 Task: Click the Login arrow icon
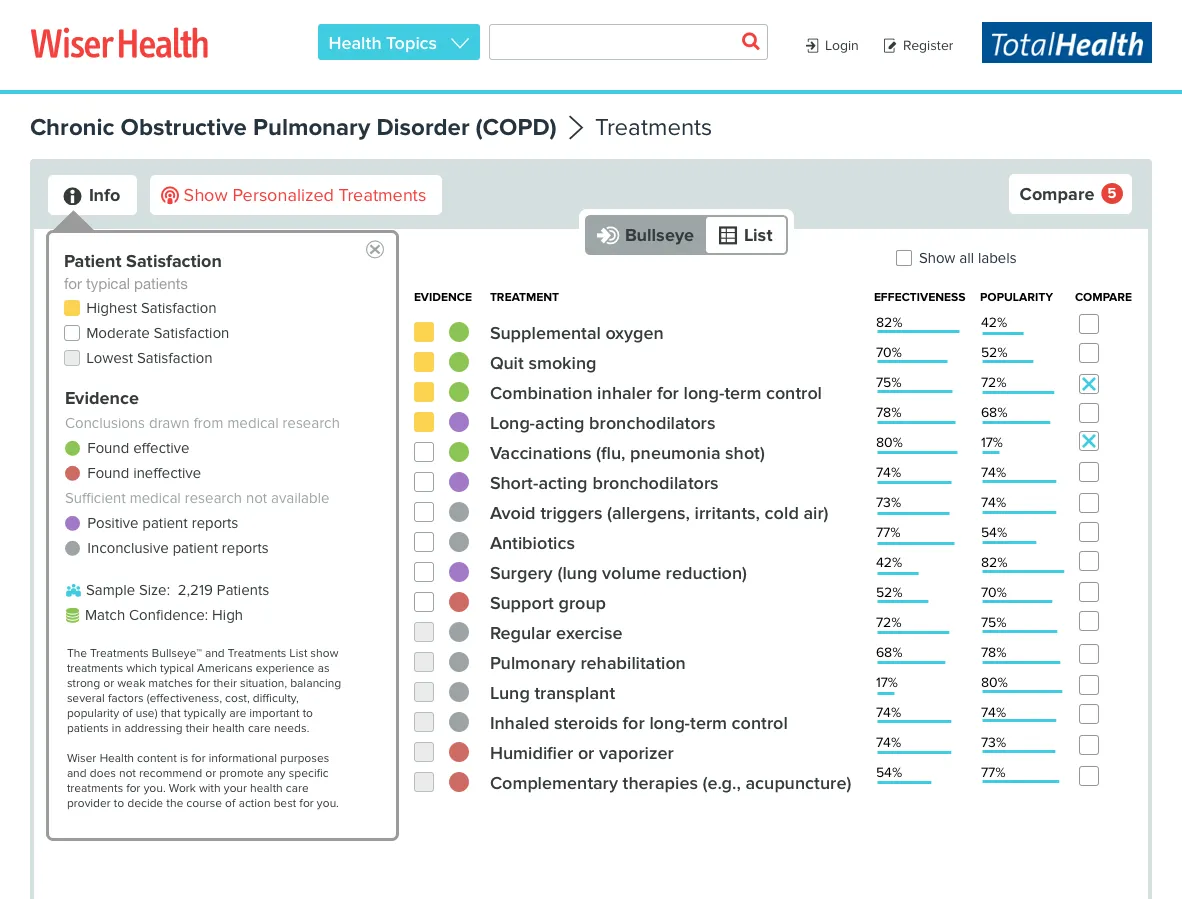point(812,46)
